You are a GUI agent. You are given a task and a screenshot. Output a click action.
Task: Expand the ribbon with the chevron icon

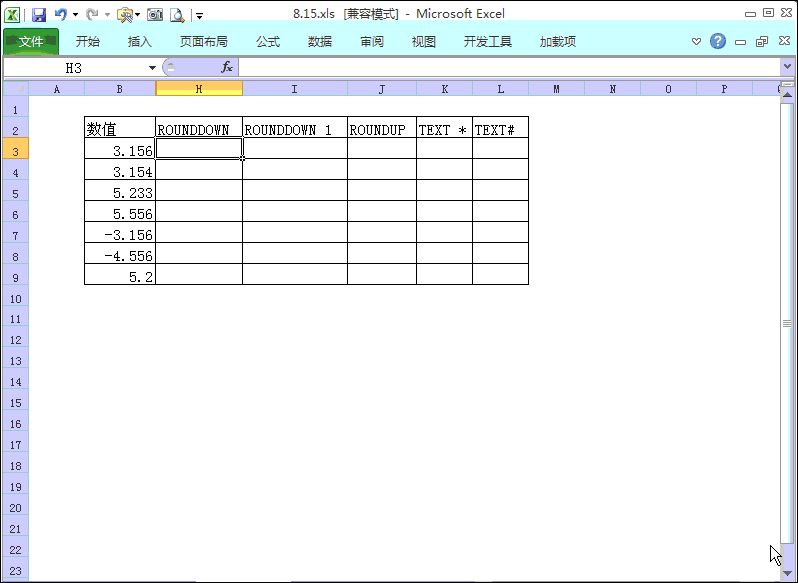(x=696, y=42)
